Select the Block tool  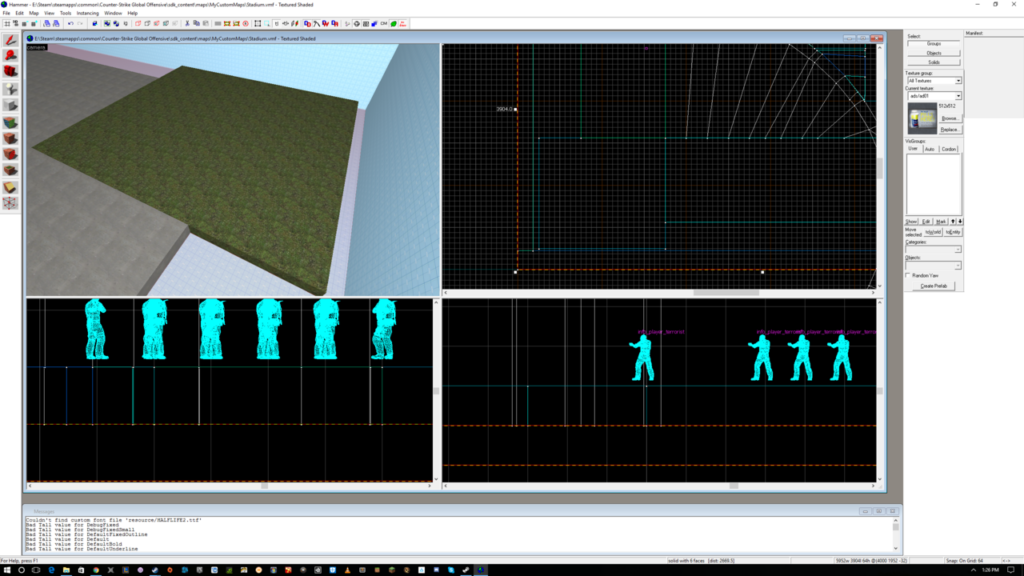pyautogui.click(x=10, y=106)
